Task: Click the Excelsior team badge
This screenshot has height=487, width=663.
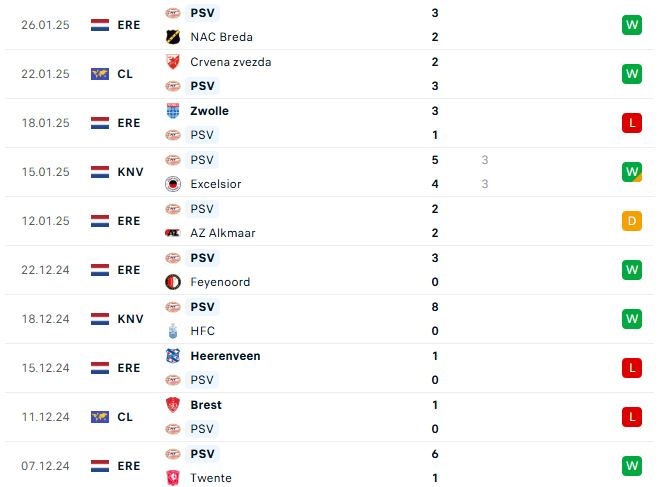Action: point(173,184)
